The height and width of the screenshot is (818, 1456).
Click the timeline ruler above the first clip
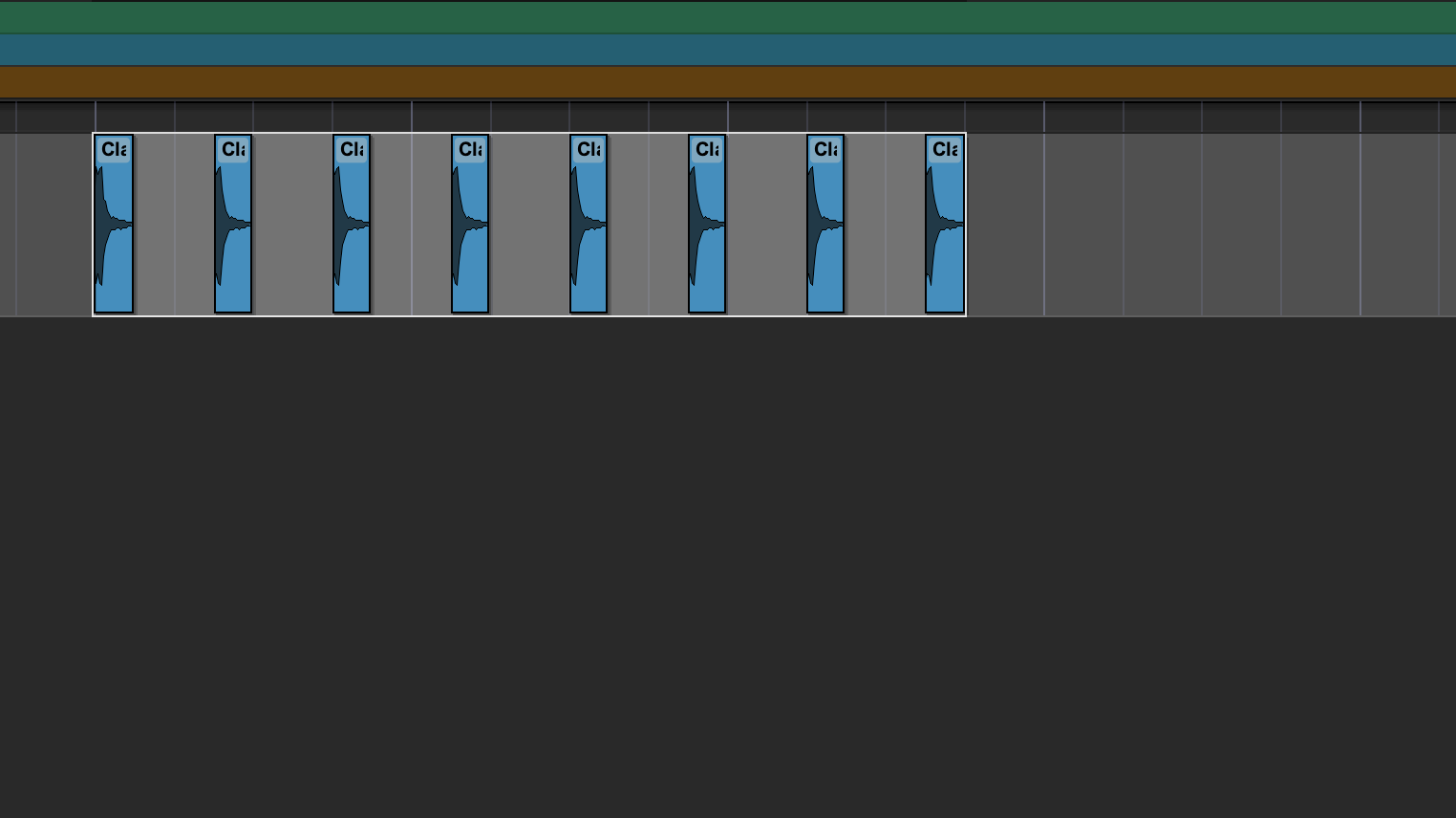(x=114, y=117)
